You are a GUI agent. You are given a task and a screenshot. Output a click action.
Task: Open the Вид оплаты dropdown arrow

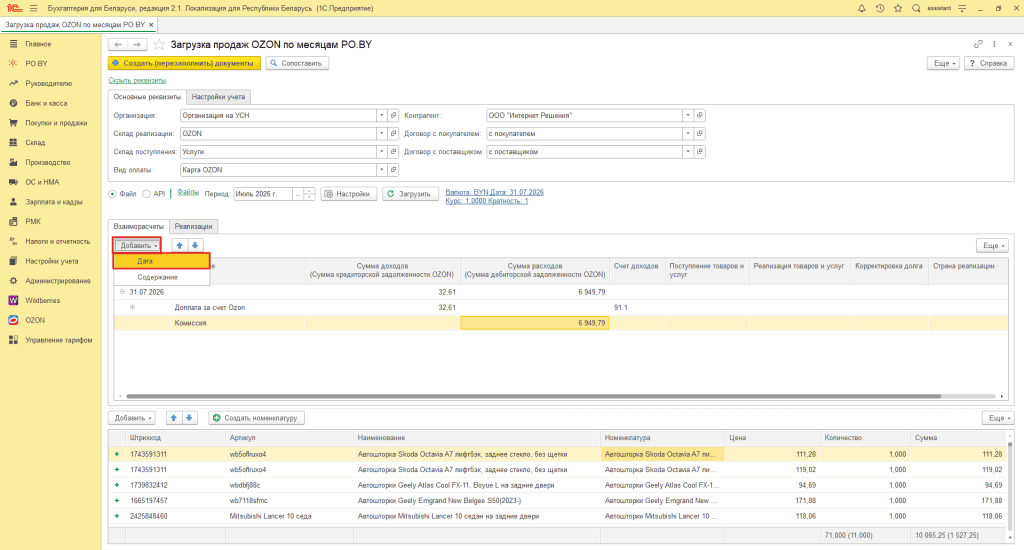point(381,170)
